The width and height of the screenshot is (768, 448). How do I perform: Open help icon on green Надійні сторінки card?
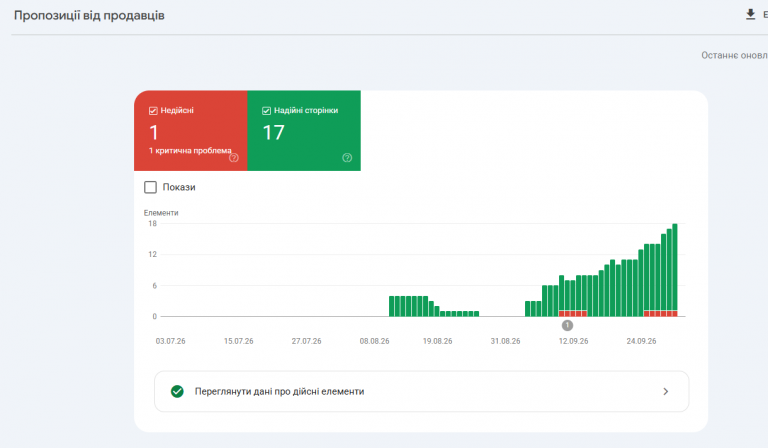(x=347, y=158)
